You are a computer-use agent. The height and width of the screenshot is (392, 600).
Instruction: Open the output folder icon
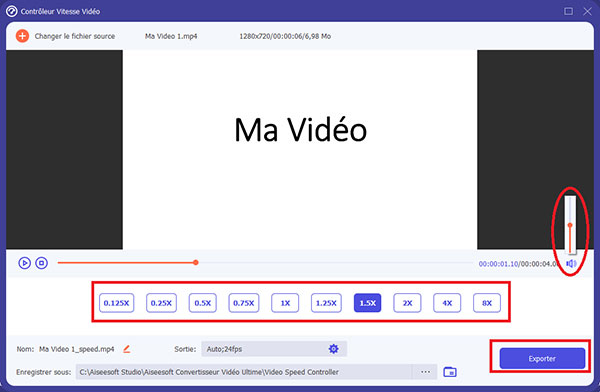point(450,372)
